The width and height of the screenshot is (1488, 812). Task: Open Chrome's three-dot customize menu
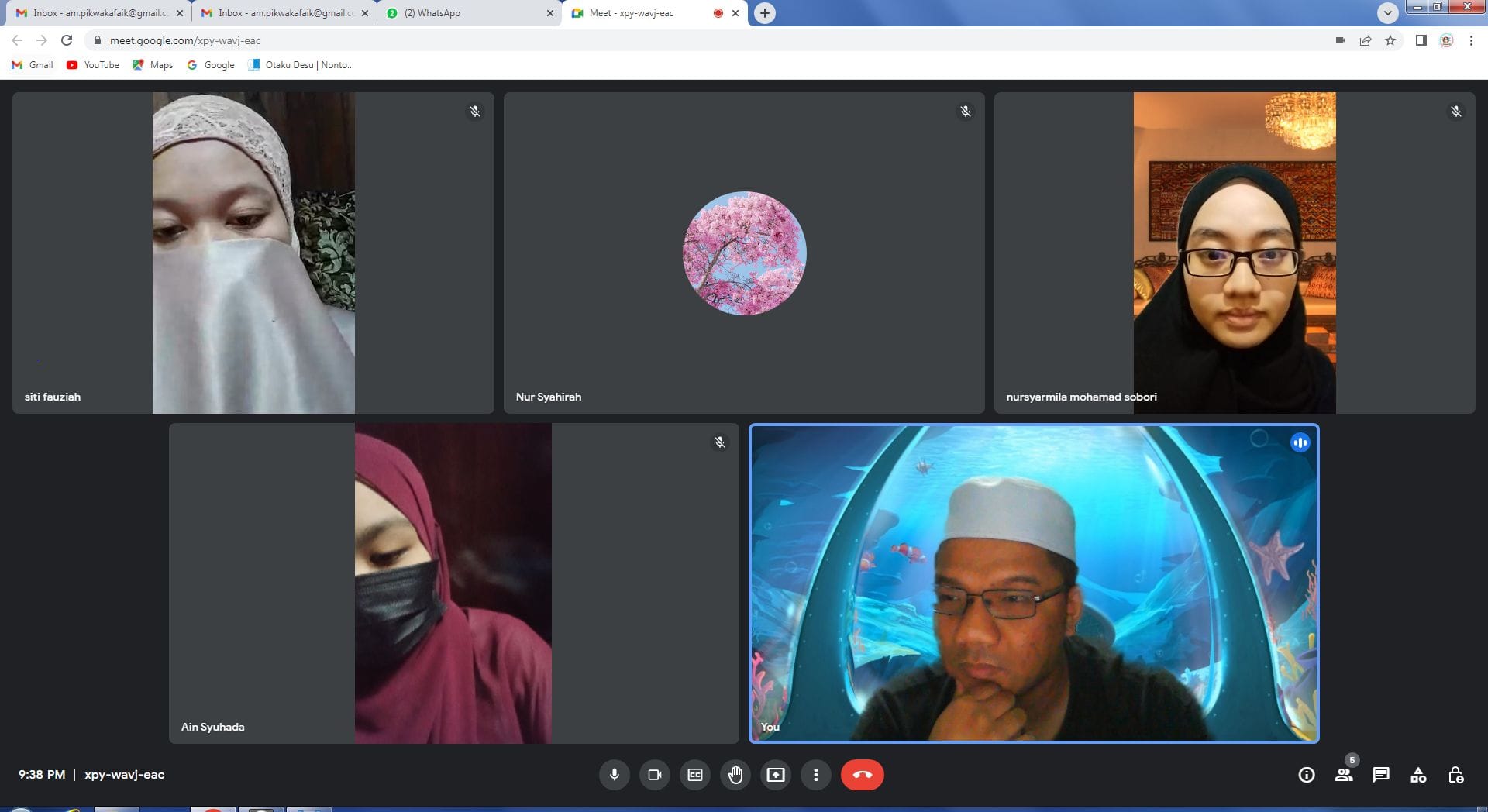pyautogui.click(x=1471, y=40)
